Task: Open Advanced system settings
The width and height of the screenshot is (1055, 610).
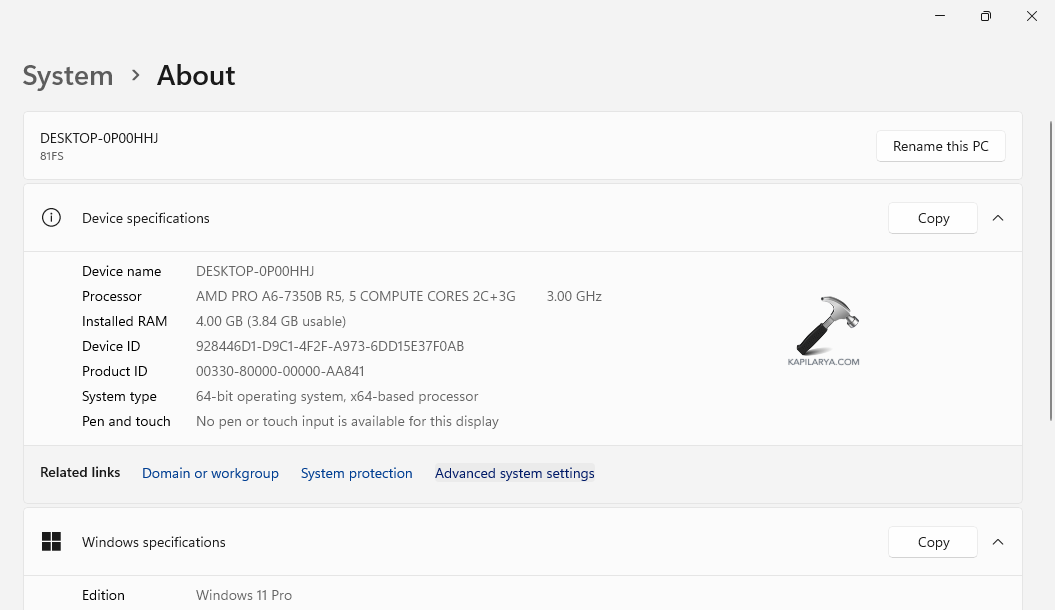Action: click(x=515, y=473)
